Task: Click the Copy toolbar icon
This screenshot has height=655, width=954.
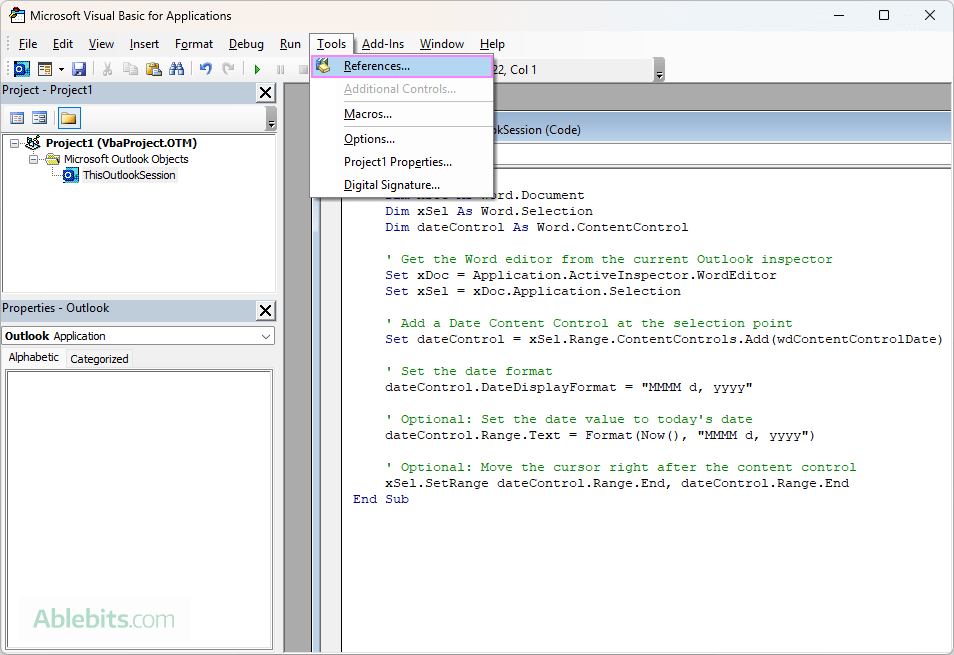Action: pos(130,69)
